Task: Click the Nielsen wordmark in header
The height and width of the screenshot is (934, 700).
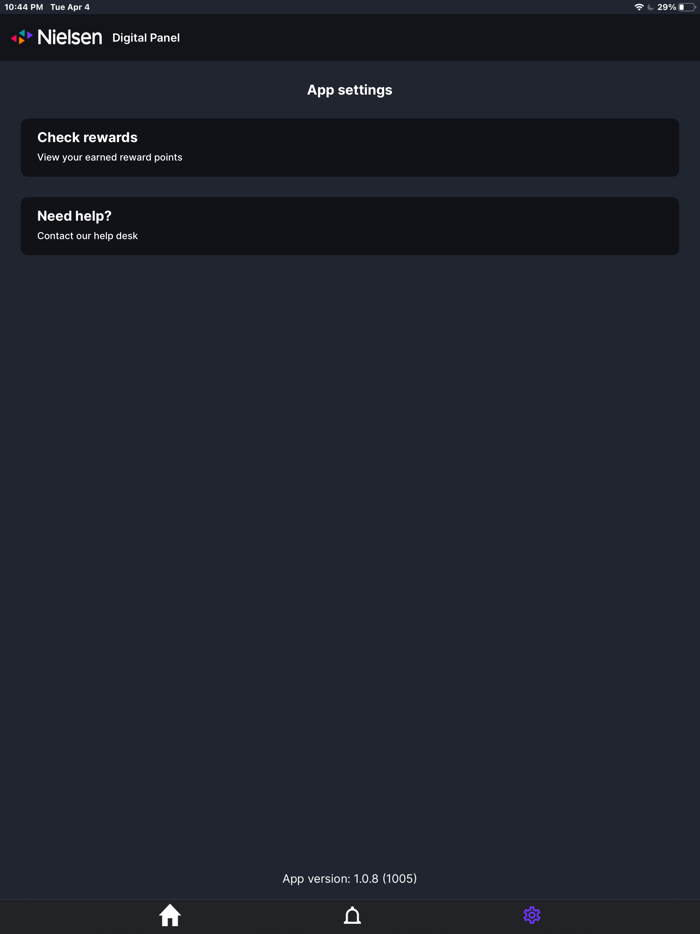Action: tap(70, 38)
